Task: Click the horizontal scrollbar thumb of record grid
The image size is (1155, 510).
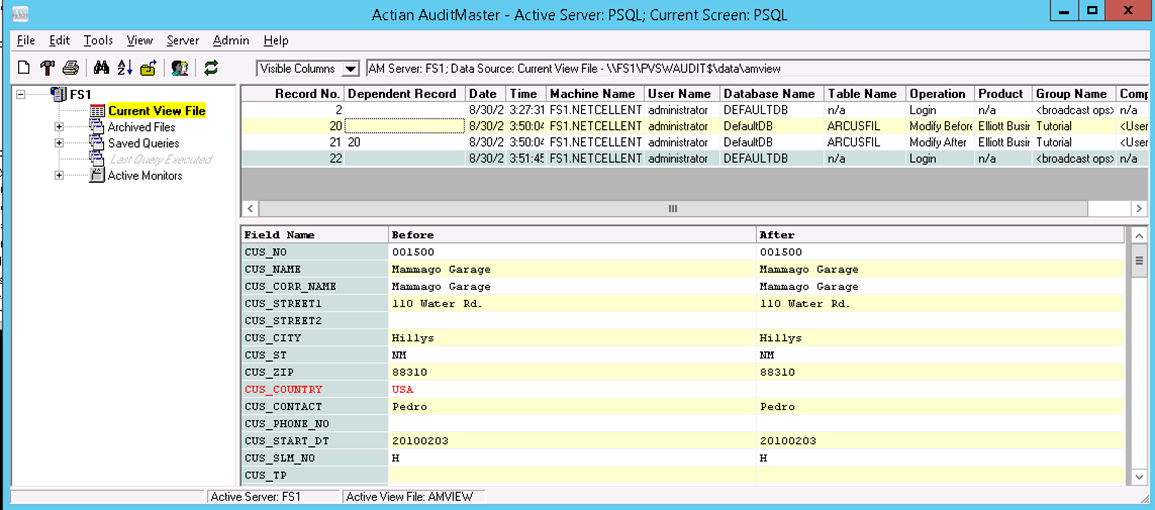Action: (673, 209)
